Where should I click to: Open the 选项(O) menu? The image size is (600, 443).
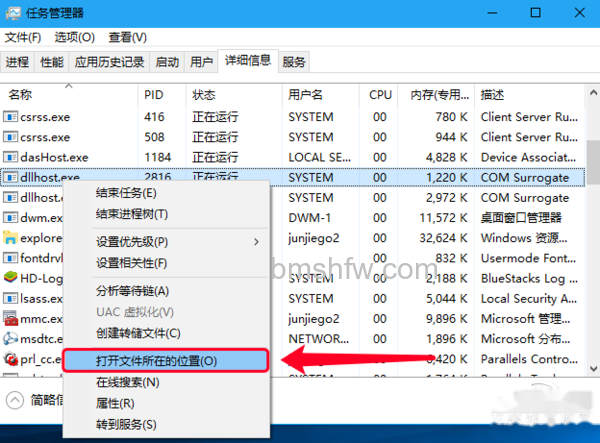(x=74, y=37)
